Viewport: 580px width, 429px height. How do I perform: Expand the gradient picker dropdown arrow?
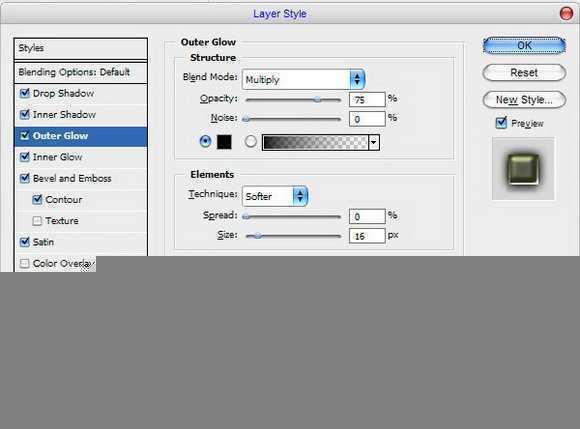click(x=374, y=142)
